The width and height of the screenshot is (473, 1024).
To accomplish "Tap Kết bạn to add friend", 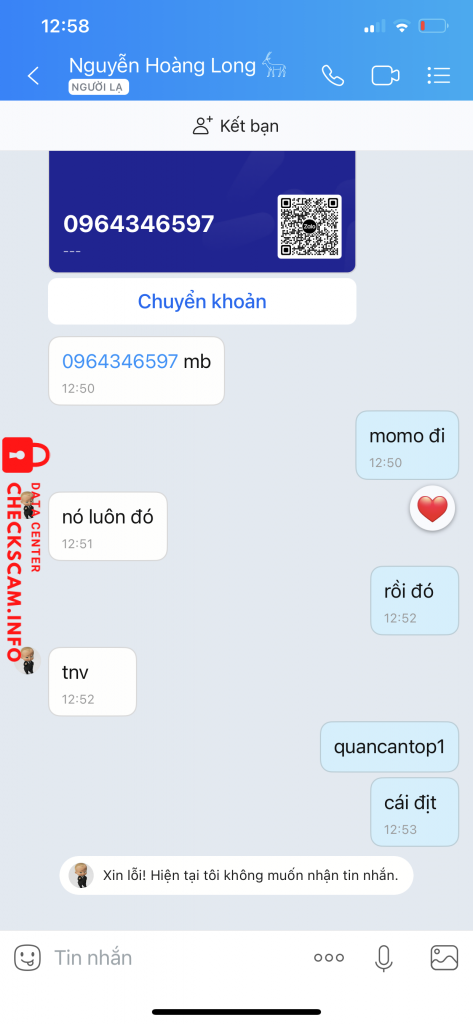I will 236,125.
